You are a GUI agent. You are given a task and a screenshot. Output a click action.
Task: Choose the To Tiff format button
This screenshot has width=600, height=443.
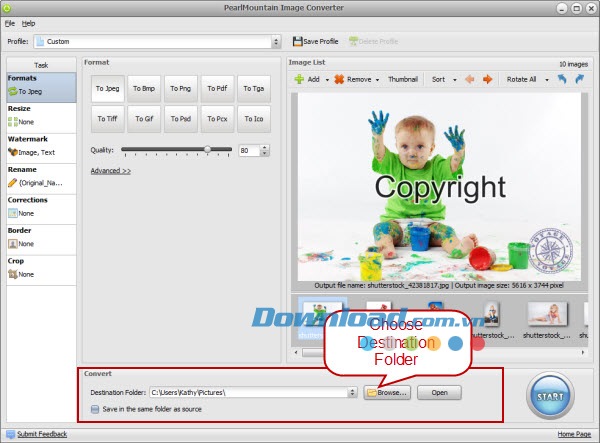point(108,119)
